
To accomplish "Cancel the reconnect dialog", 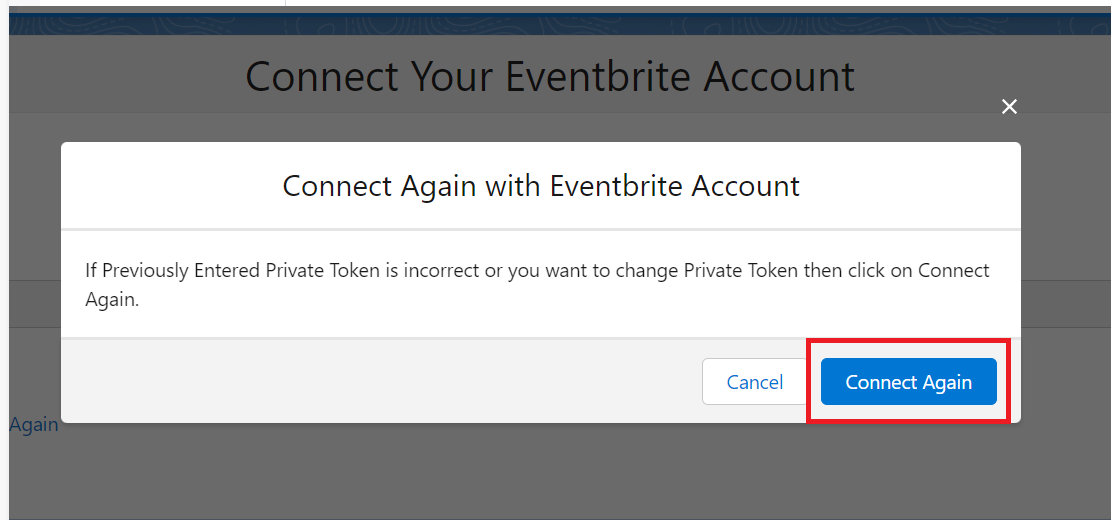I will pos(755,382).
